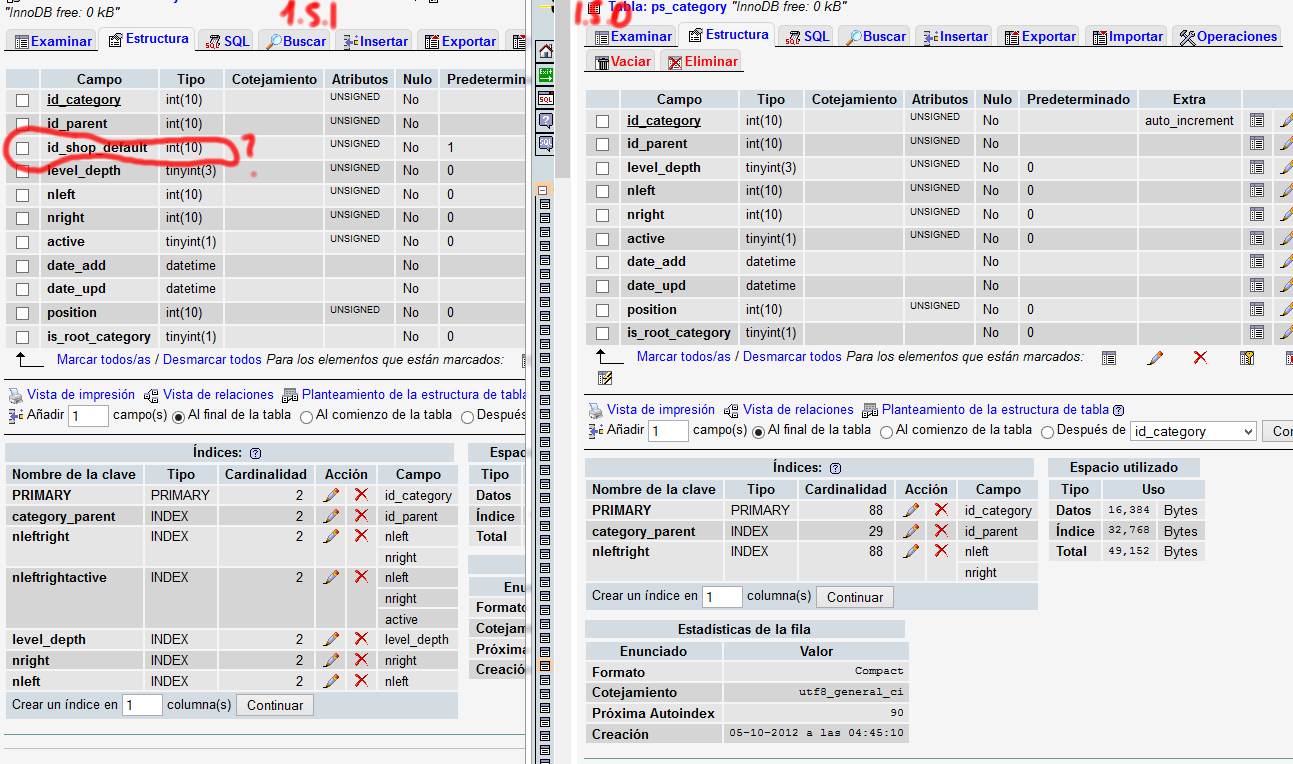Edit the PRIMARY index in right panel
Viewport: 1293px width, 764px height.
[911, 510]
